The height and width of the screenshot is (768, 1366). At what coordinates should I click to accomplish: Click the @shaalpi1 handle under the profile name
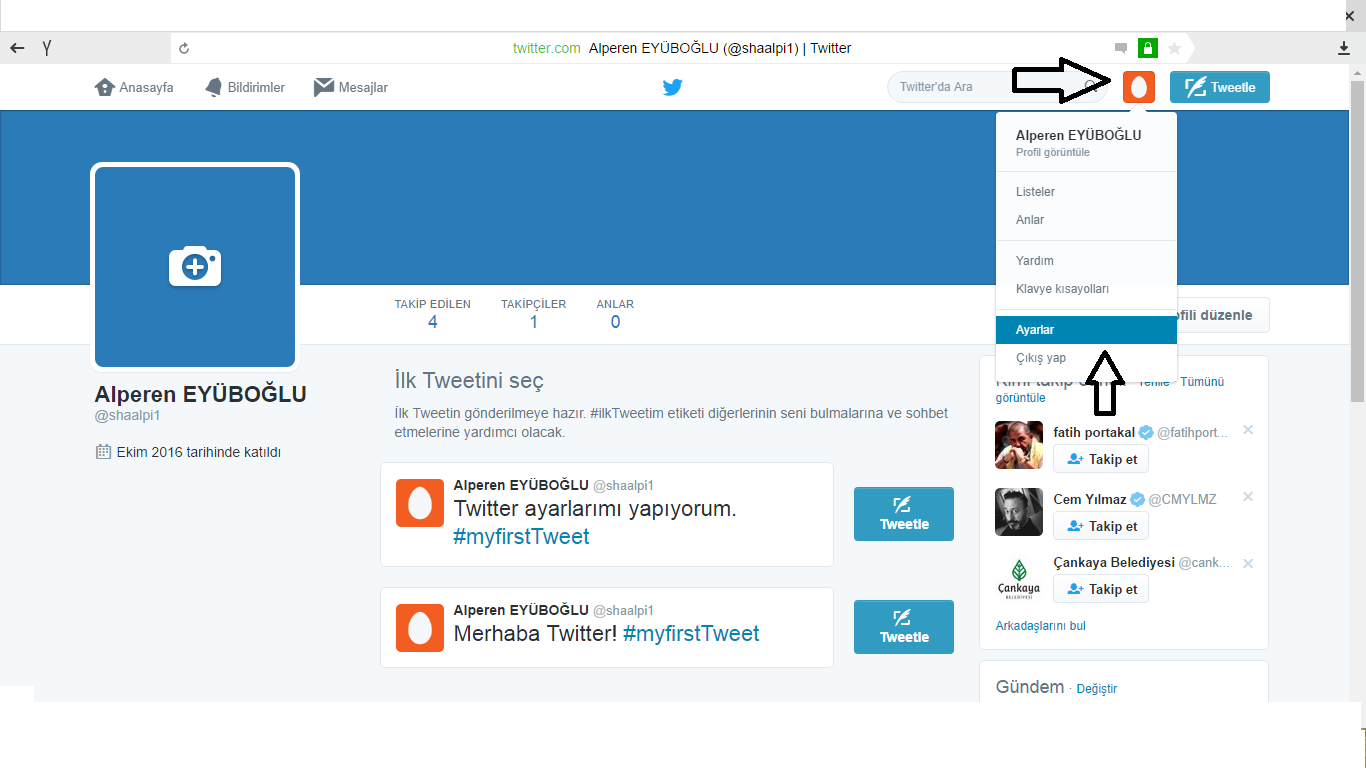128,415
